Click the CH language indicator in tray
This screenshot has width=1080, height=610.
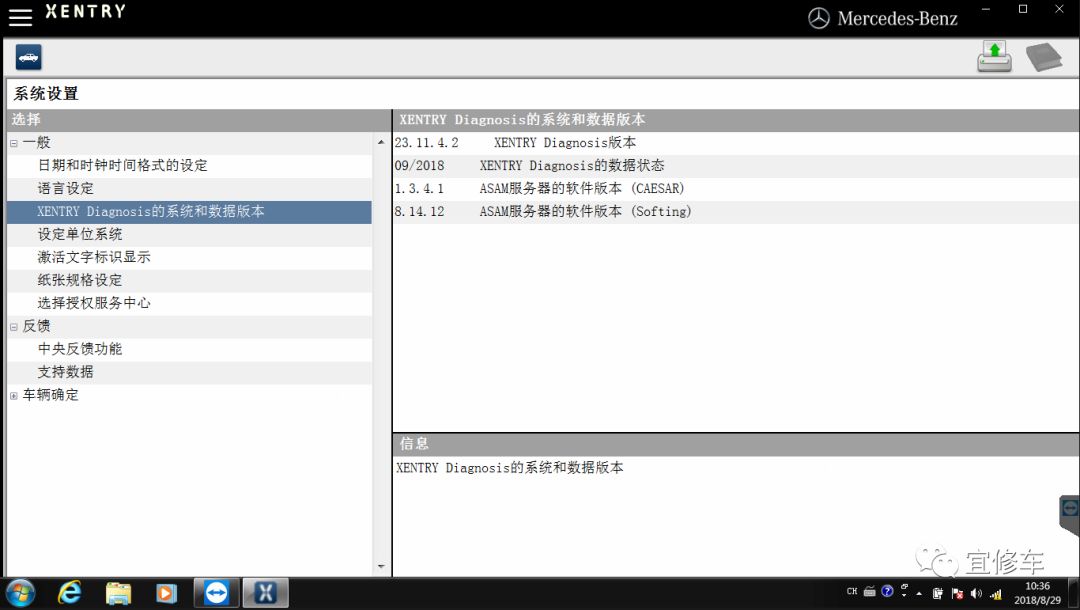tap(852, 591)
